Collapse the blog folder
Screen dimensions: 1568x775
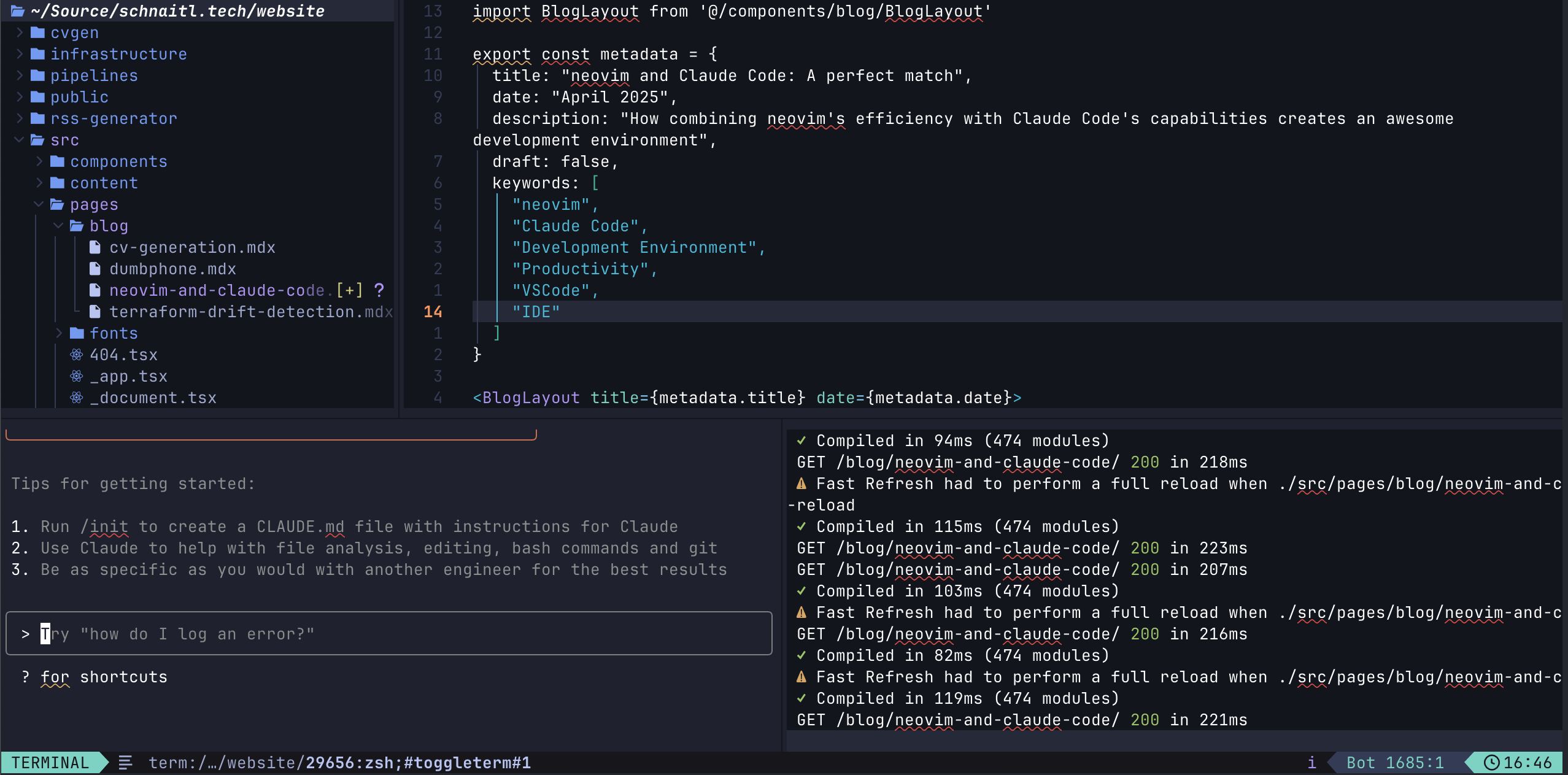pyautogui.click(x=59, y=225)
